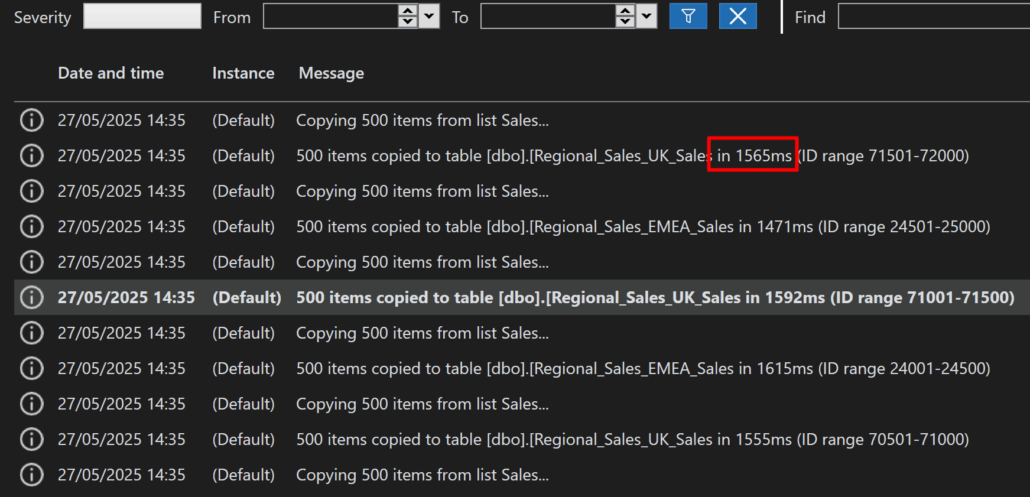The image size is (1030, 497).
Task: Click into the From date field
Action: click(x=331, y=16)
